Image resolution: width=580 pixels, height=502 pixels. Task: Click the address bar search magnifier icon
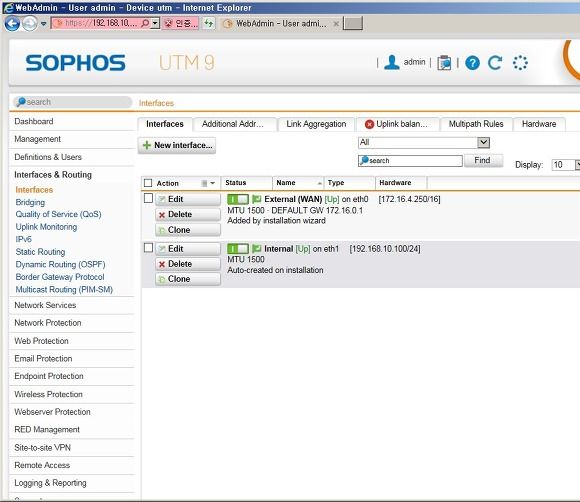pos(145,23)
